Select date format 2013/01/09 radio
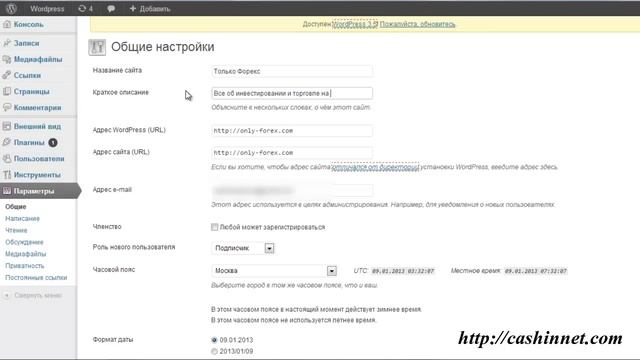 tap(214, 351)
